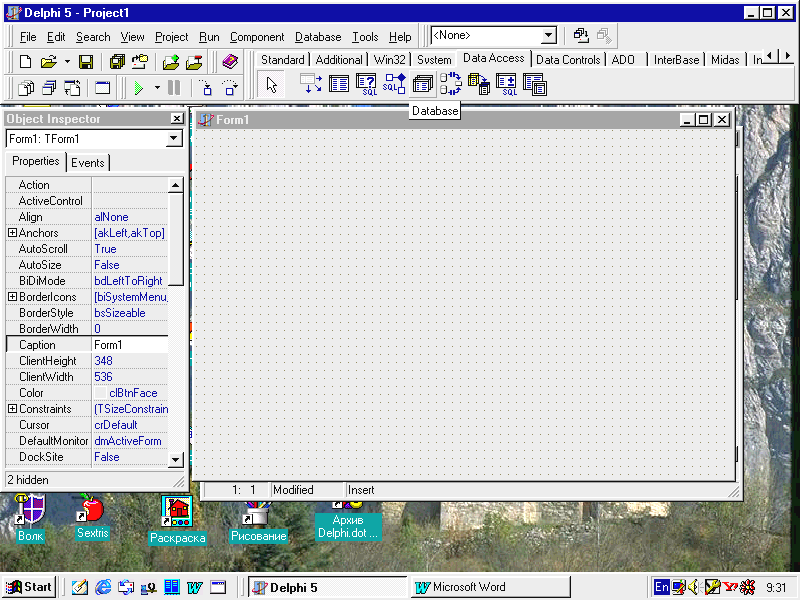The image size is (800, 600).
Task: Click Object Inspector scroll down arrow
Action: [x=175, y=460]
